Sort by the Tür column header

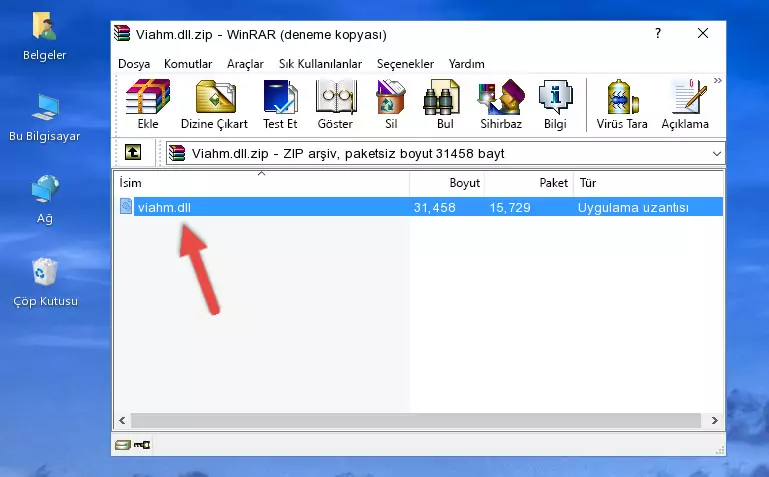click(648, 183)
